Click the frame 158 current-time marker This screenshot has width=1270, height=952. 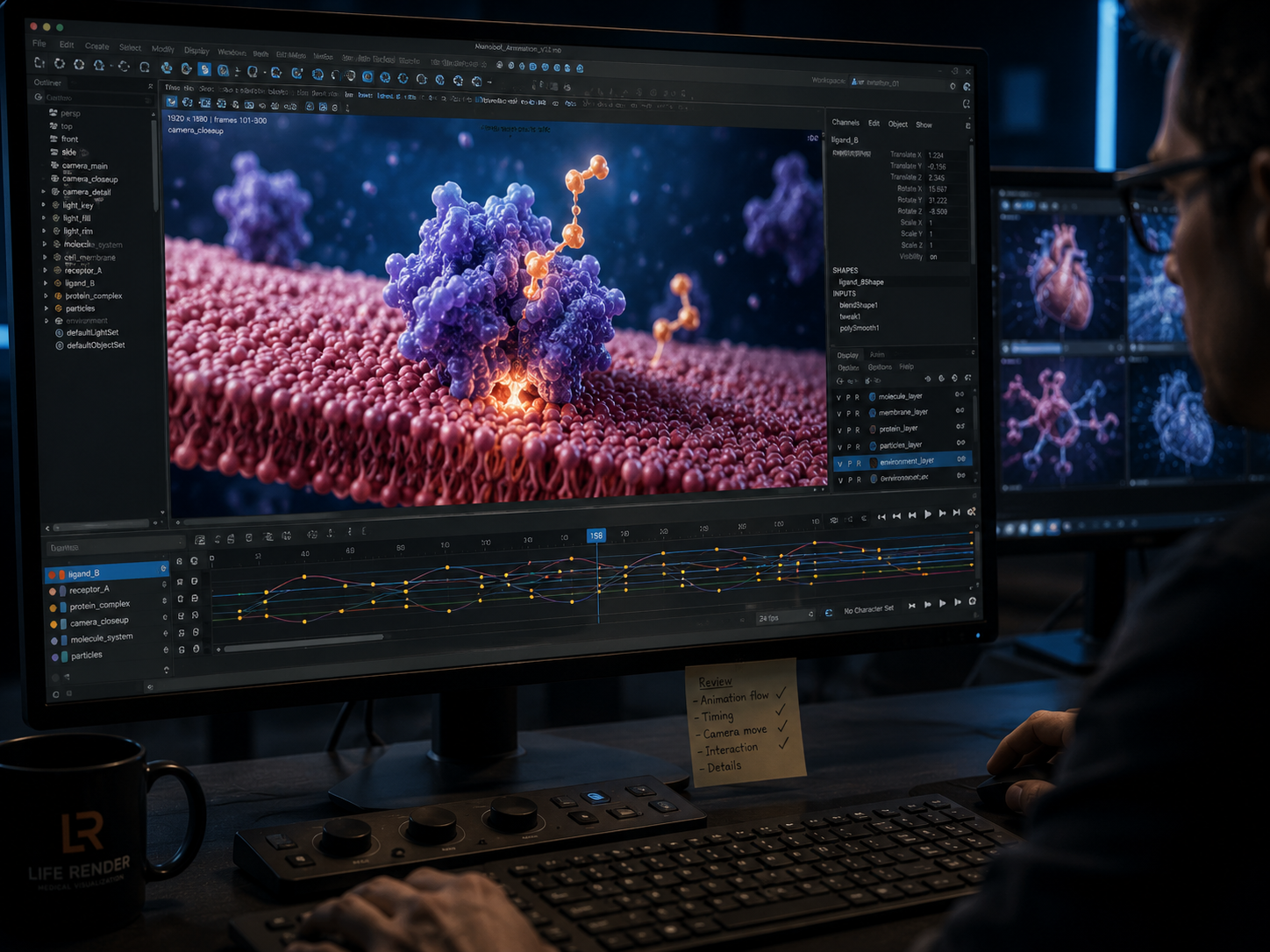coord(596,536)
